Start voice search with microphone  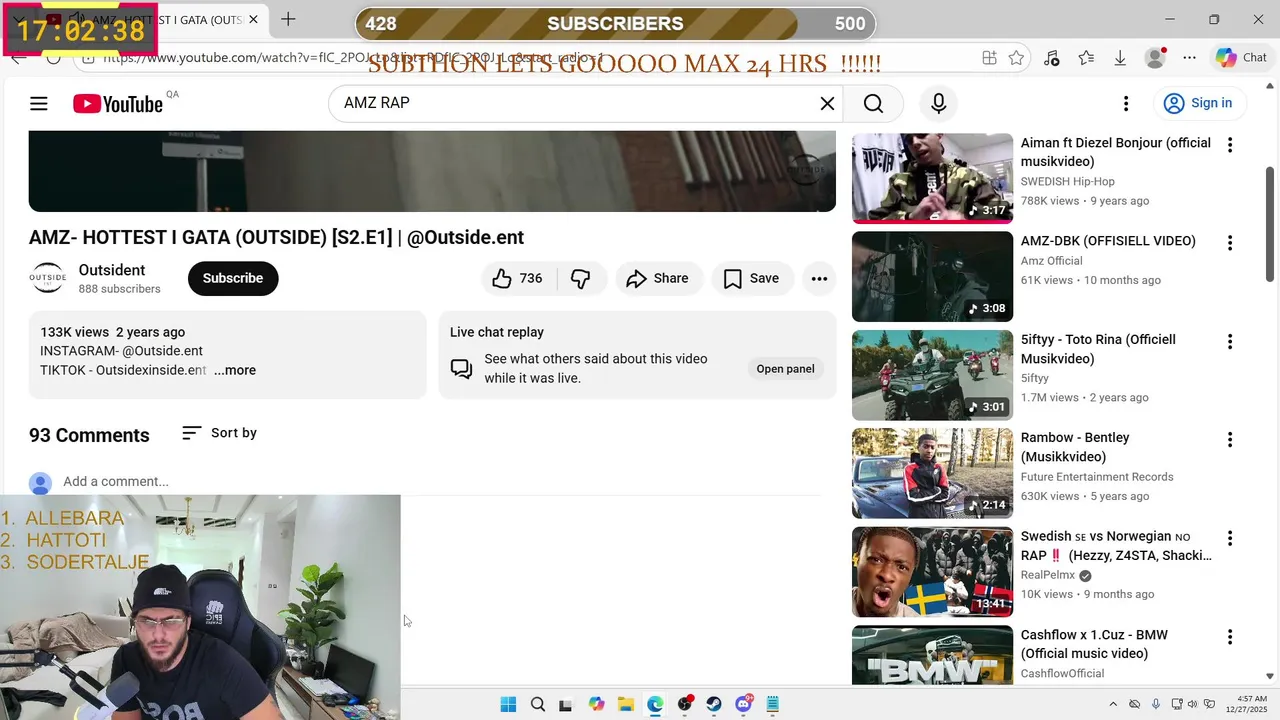(938, 103)
